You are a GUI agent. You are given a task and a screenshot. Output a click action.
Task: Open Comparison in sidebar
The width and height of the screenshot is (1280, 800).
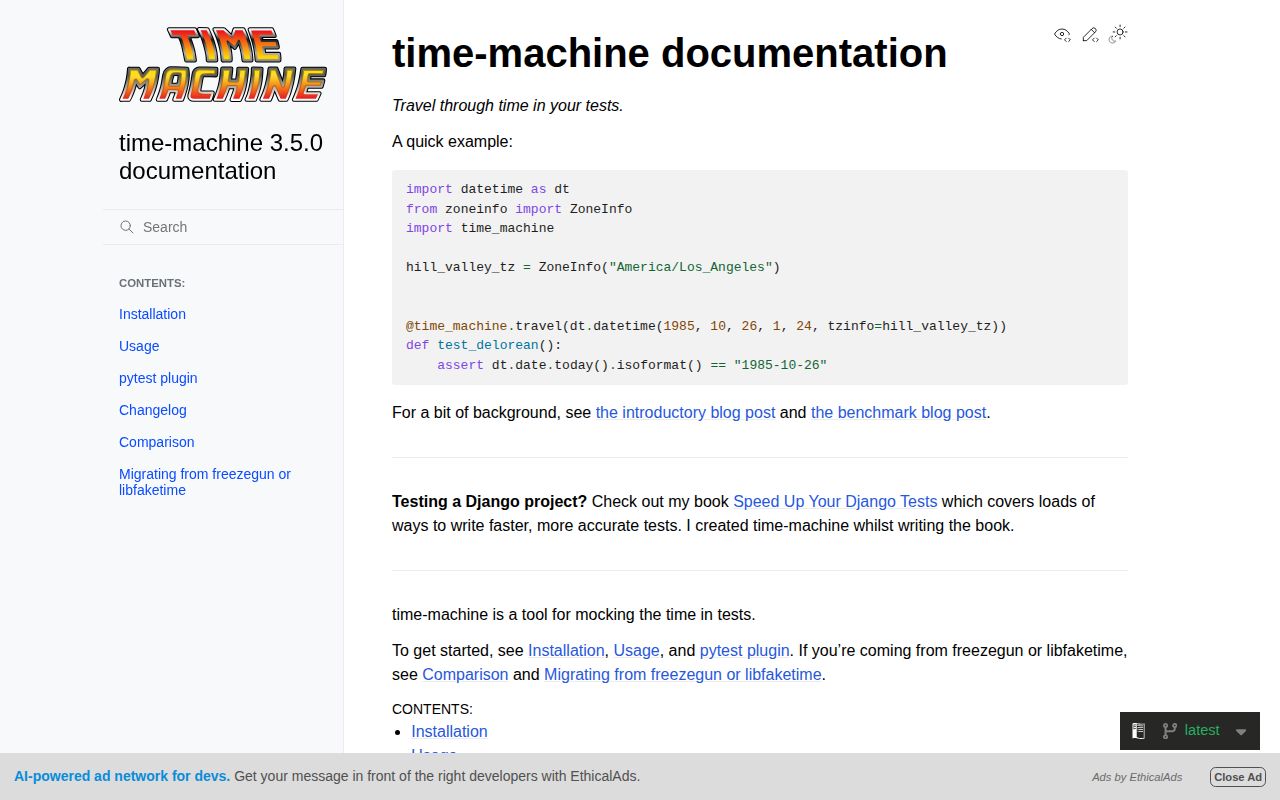click(157, 442)
